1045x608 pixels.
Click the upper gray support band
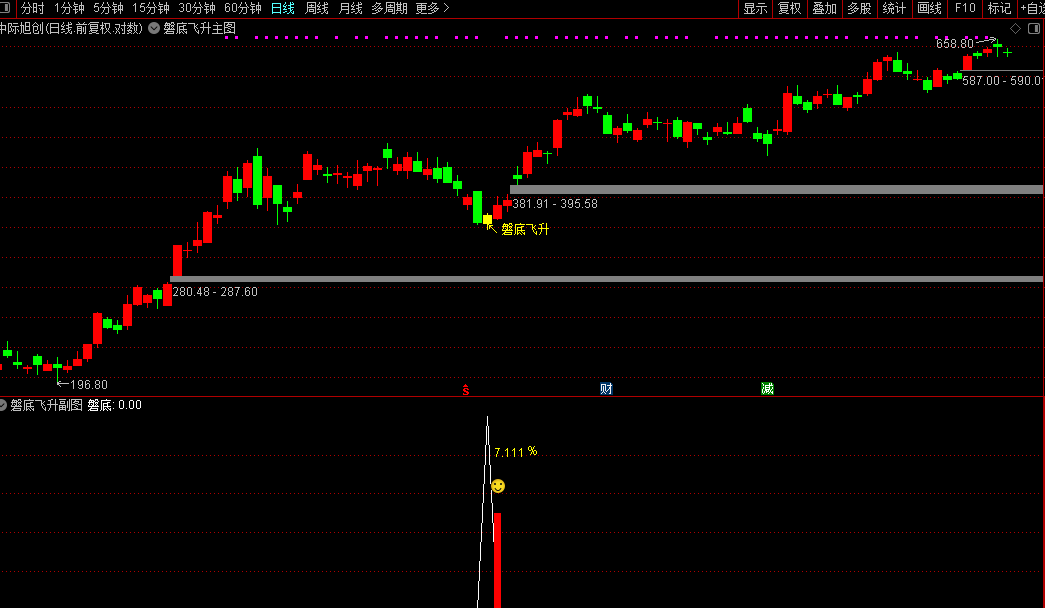click(x=776, y=189)
